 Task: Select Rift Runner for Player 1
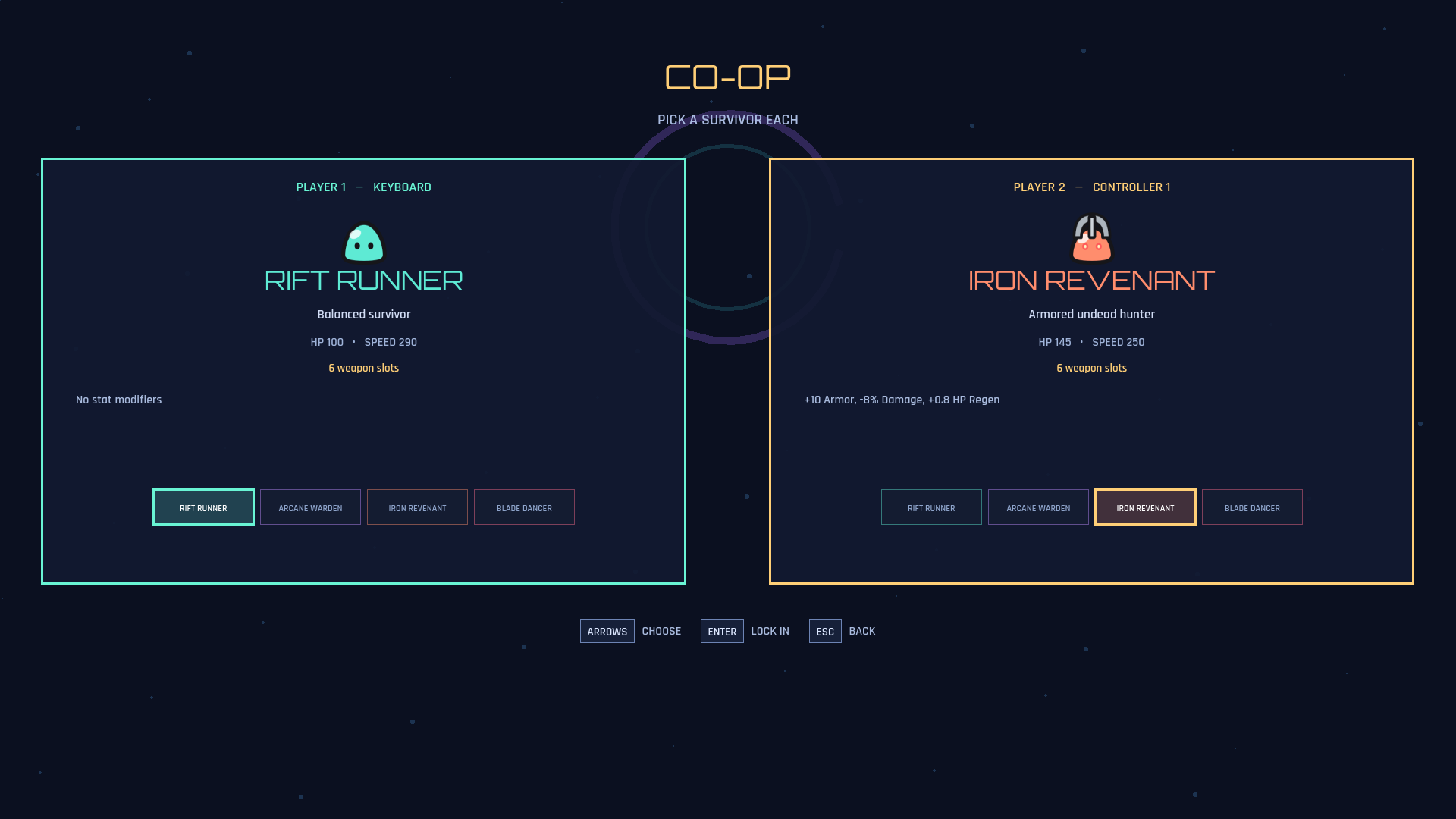pyautogui.click(x=203, y=507)
